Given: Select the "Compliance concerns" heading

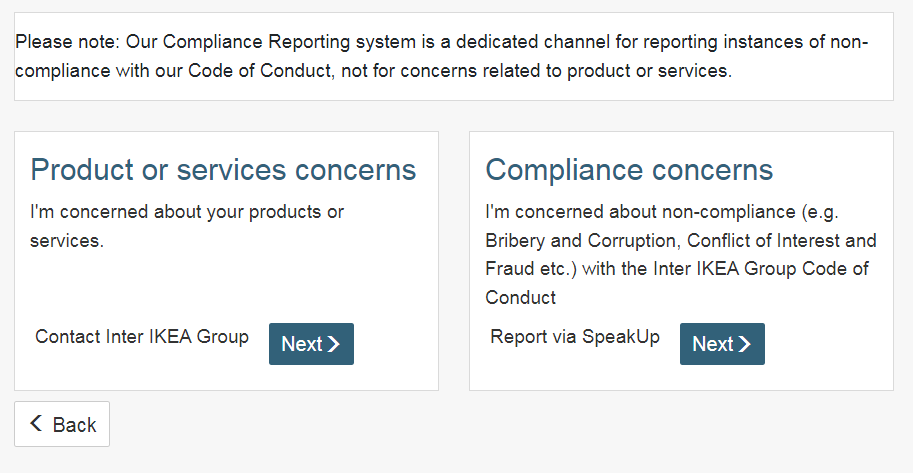Looking at the screenshot, I should coord(629,170).
